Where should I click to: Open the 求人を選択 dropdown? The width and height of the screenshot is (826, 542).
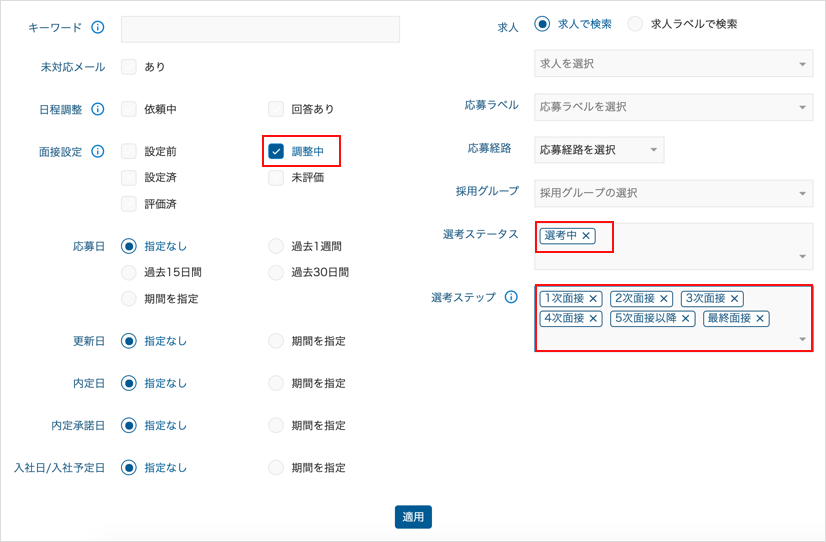(x=674, y=64)
